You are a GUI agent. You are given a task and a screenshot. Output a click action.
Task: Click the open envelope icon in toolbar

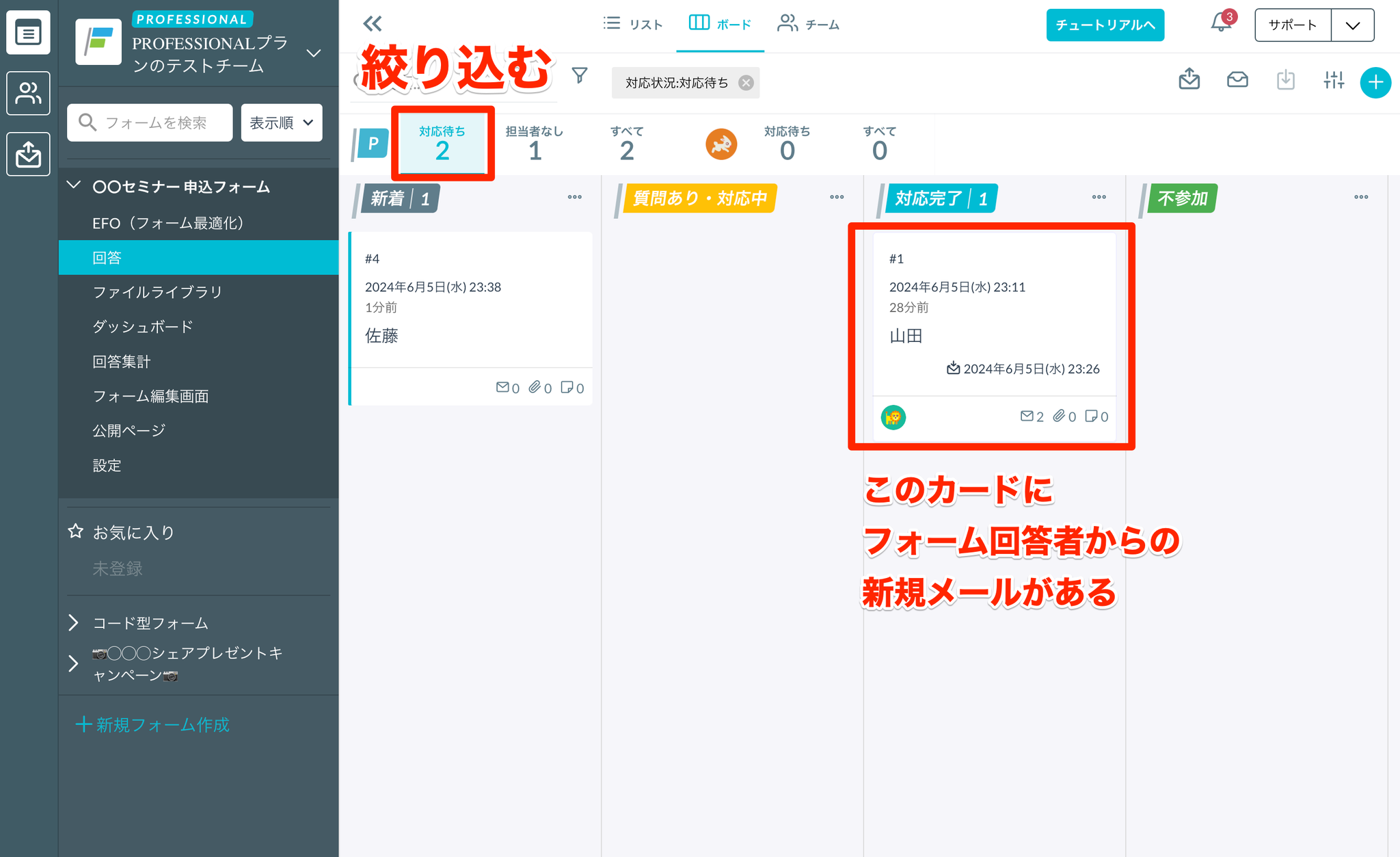[1237, 80]
